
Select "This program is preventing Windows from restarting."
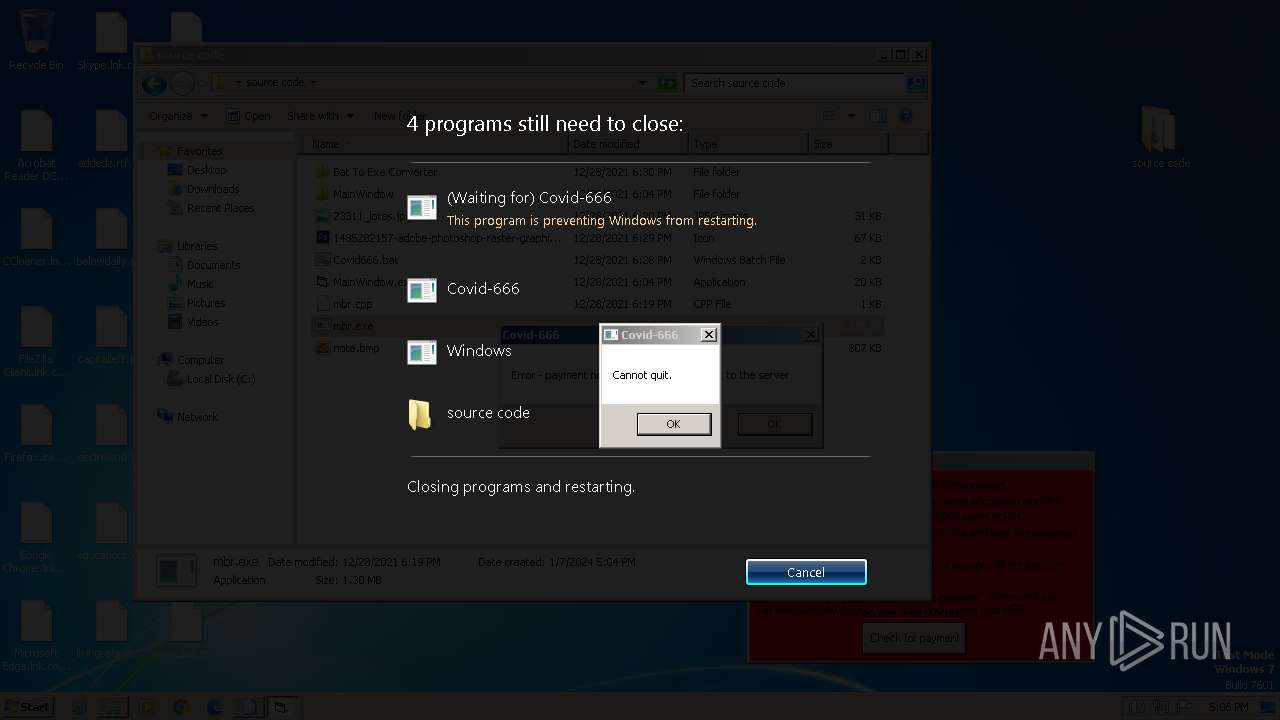601,220
